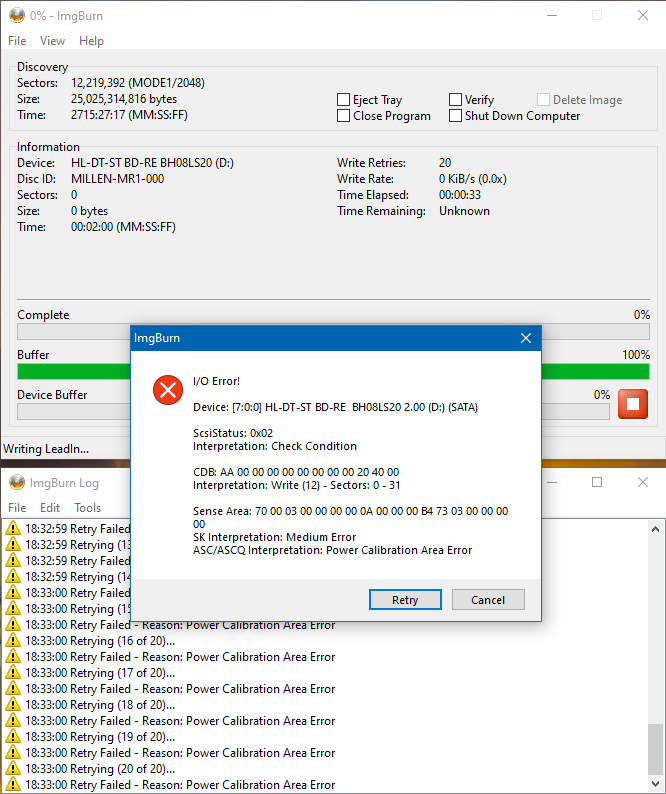Click 'I/O Error!' heading in dialog
The width and height of the screenshot is (666, 794).
[216, 381]
